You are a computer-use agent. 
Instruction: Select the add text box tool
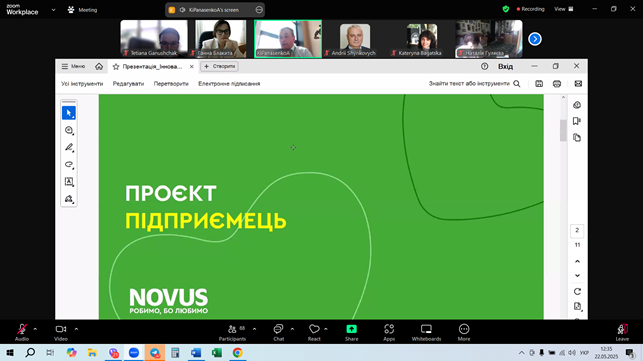pyautogui.click(x=69, y=182)
